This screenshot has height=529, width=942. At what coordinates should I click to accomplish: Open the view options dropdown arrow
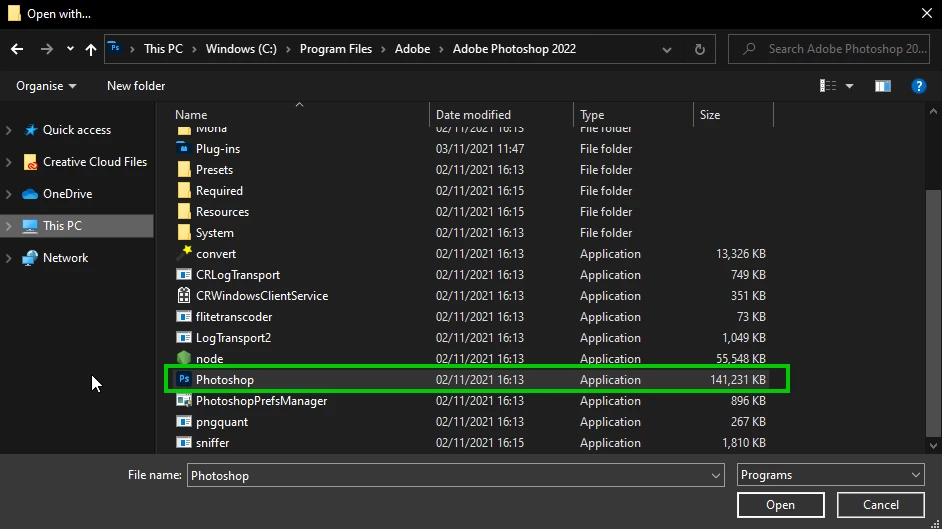tap(849, 86)
